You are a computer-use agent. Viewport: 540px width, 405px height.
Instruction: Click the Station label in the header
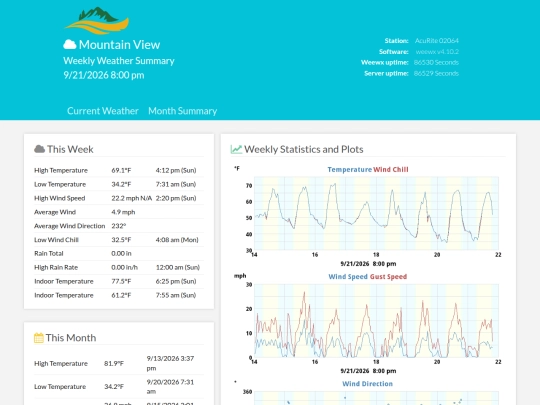click(x=396, y=41)
